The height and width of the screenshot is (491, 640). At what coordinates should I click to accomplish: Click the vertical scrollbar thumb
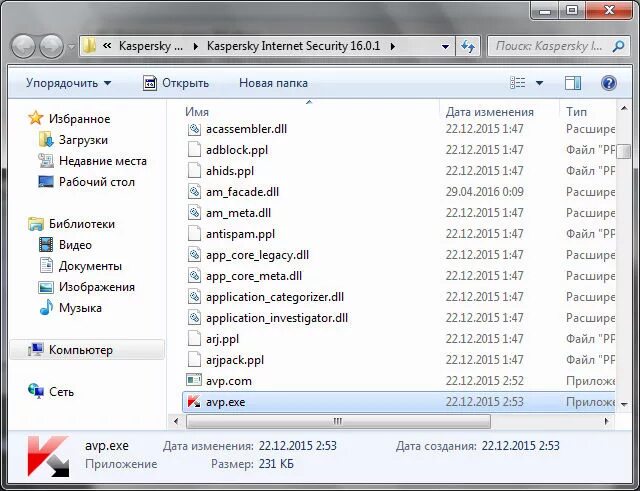[x=623, y=151]
